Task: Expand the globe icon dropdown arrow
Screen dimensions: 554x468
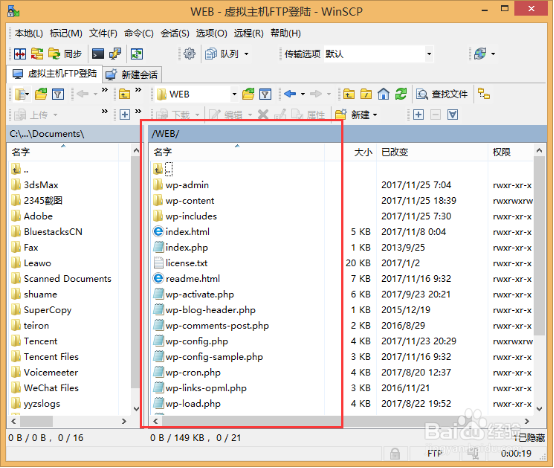Action: (x=493, y=54)
